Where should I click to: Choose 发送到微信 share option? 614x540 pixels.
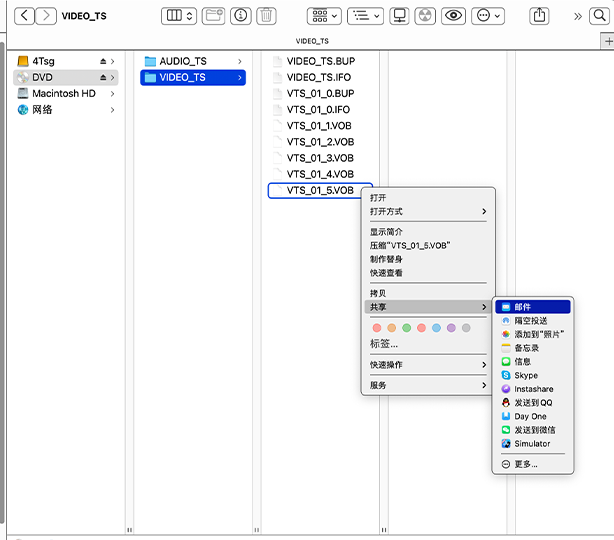(533, 430)
